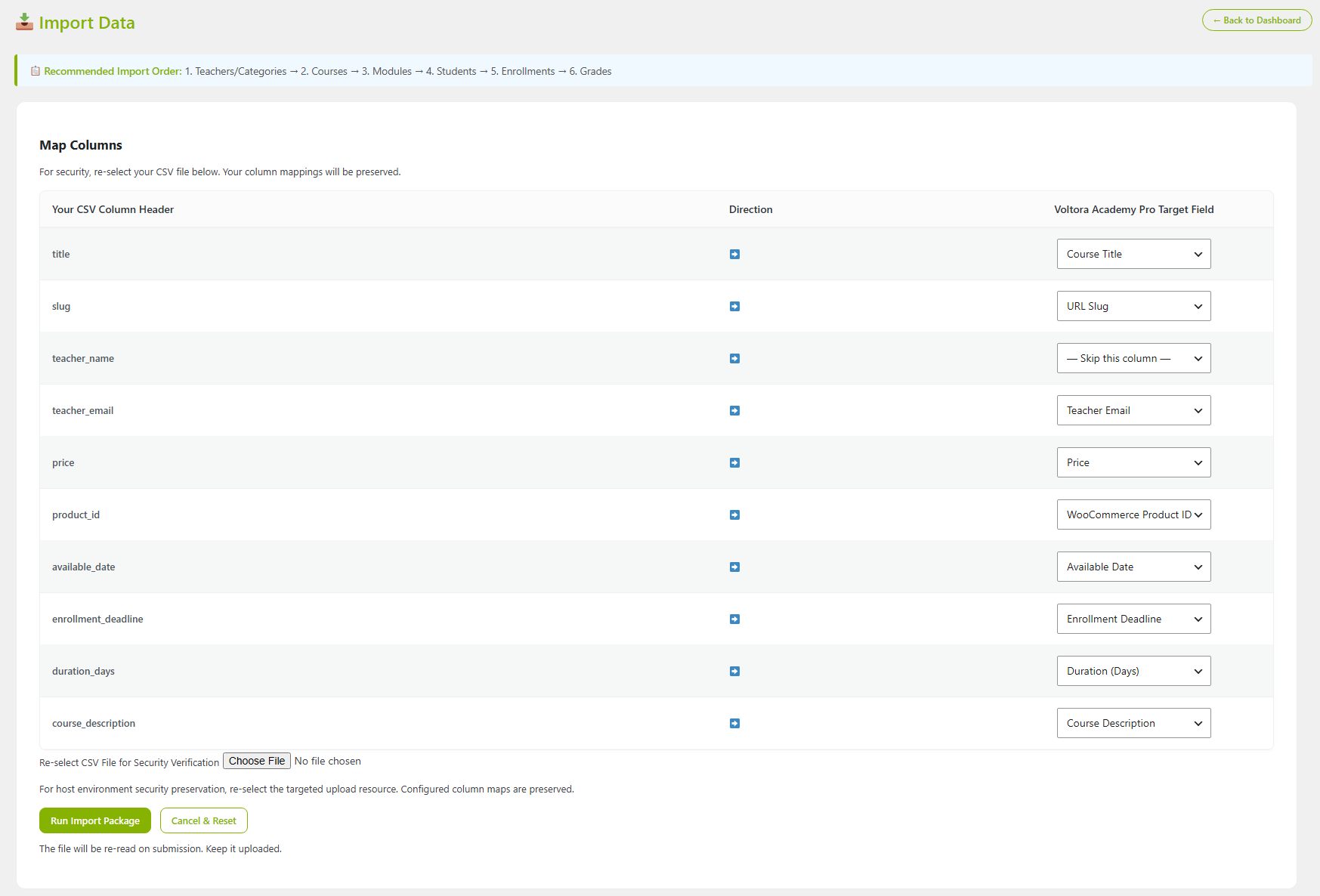Click the direction arrow in price row
1320x896 pixels.
(x=734, y=462)
